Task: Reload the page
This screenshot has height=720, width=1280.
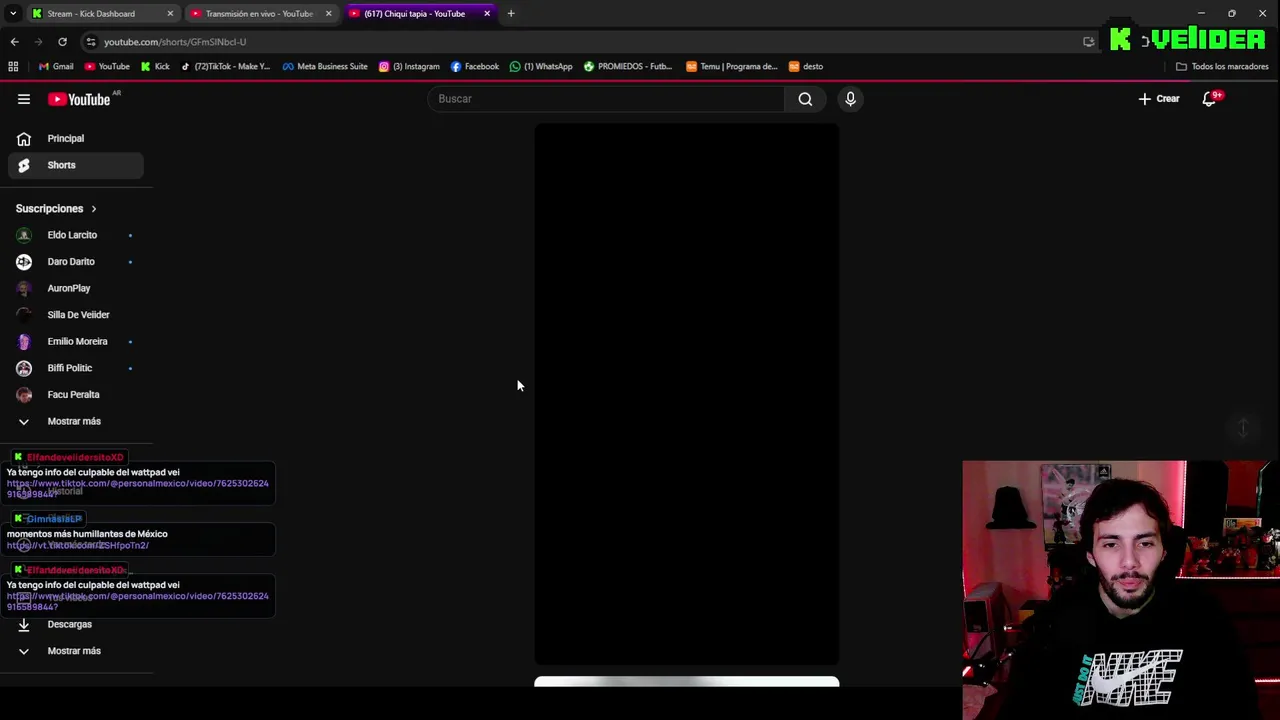Action: click(62, 42)
